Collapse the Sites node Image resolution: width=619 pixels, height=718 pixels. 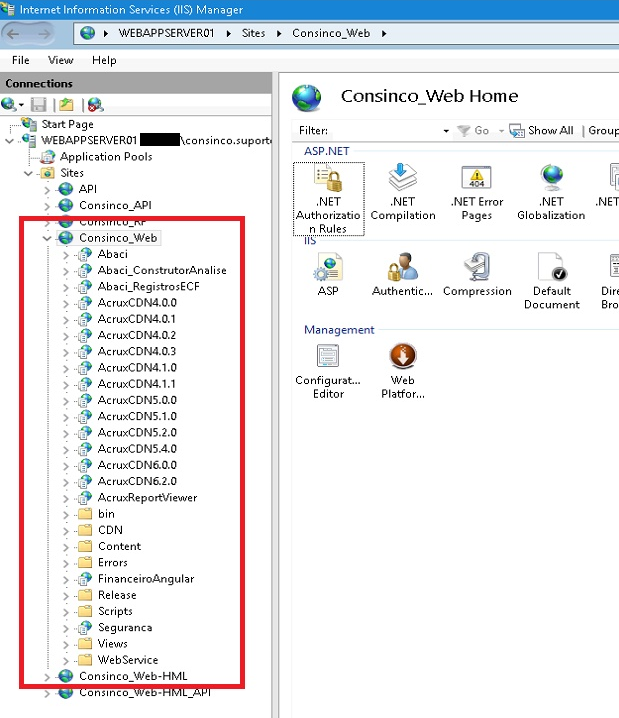28,173
